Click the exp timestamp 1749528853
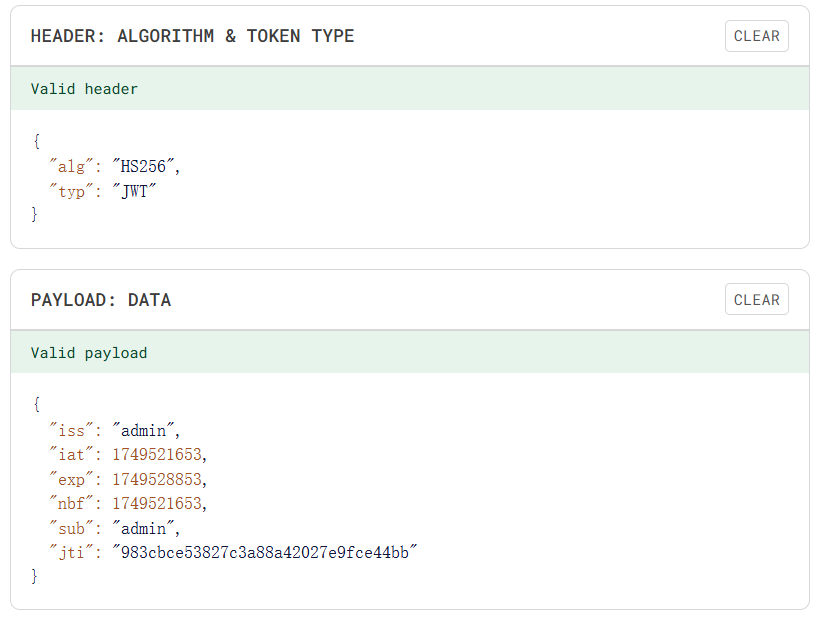 point(157,479)
